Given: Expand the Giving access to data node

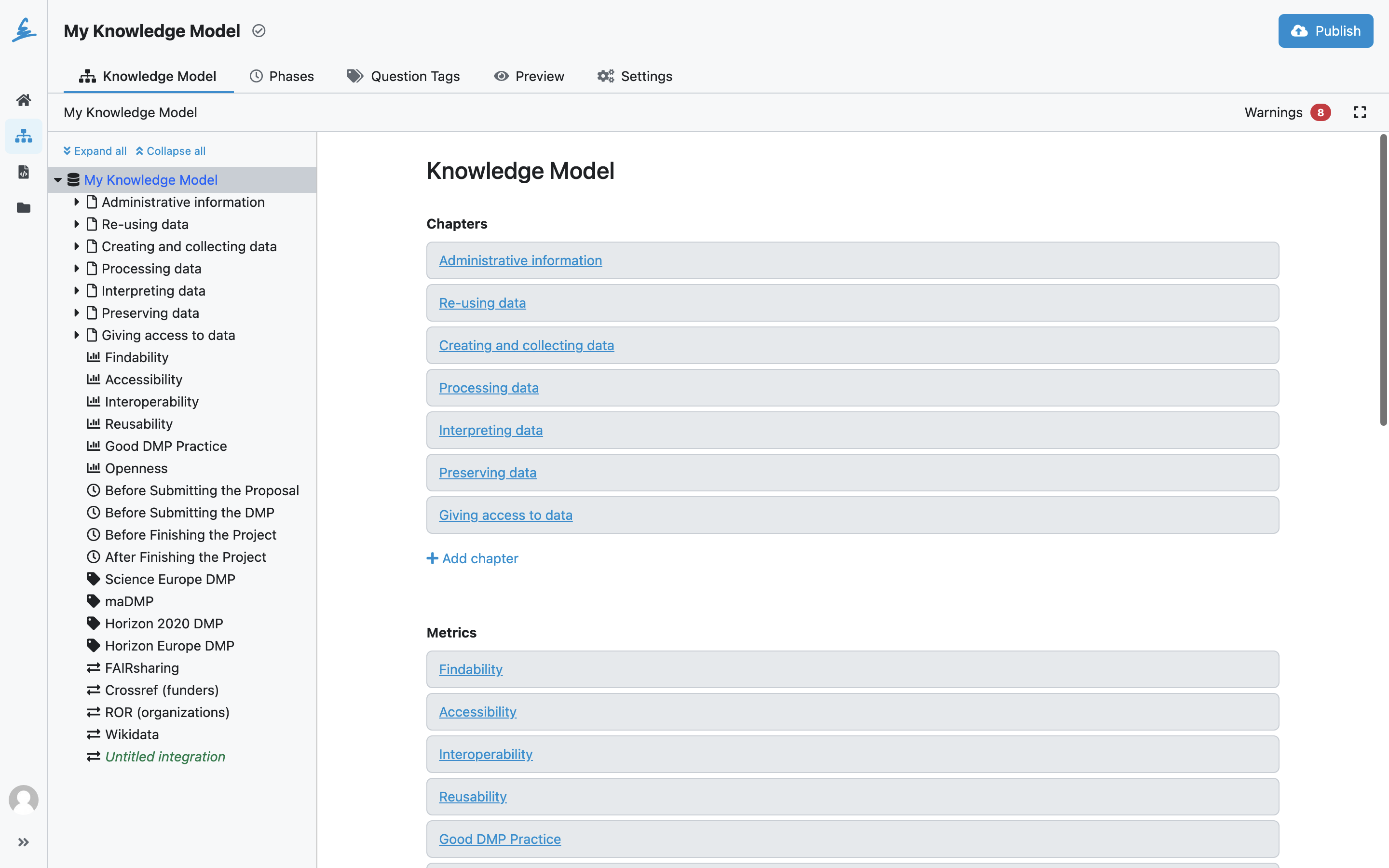Looking at the screenshot, I should coord(76,335).
